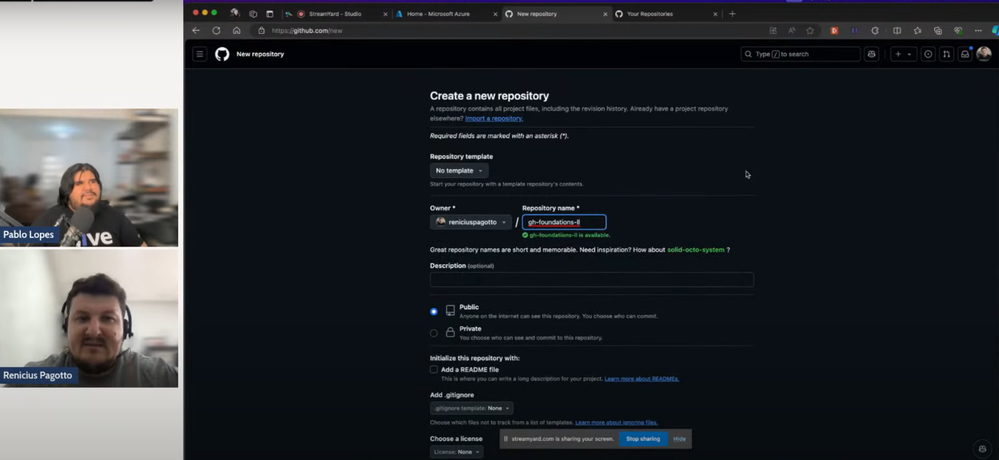This screenshot has width=999, height=460.
Task: Open the No template dropdown
Action: [x=459, y=171]
